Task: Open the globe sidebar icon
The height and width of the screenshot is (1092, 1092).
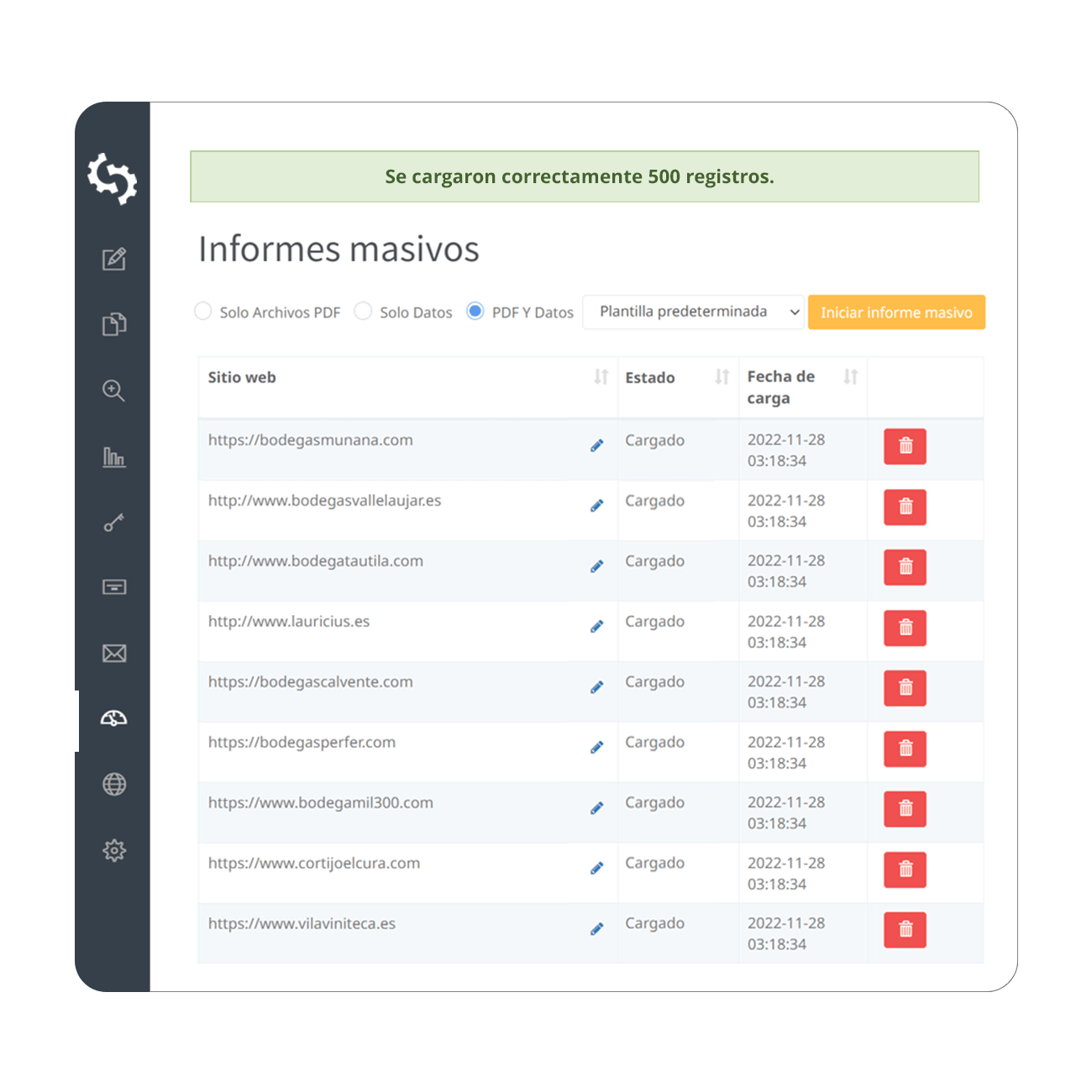Action: 114,785
